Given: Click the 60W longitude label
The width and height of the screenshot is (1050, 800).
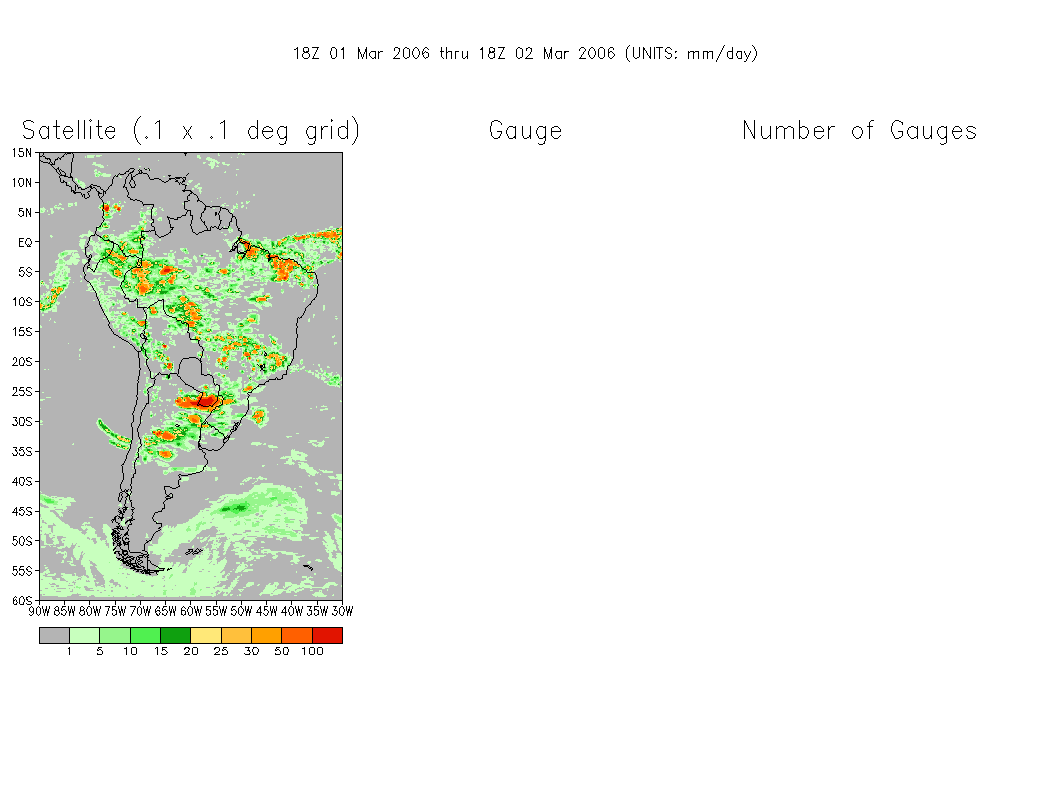Looking at the screenshot, I should coord(191,611).
